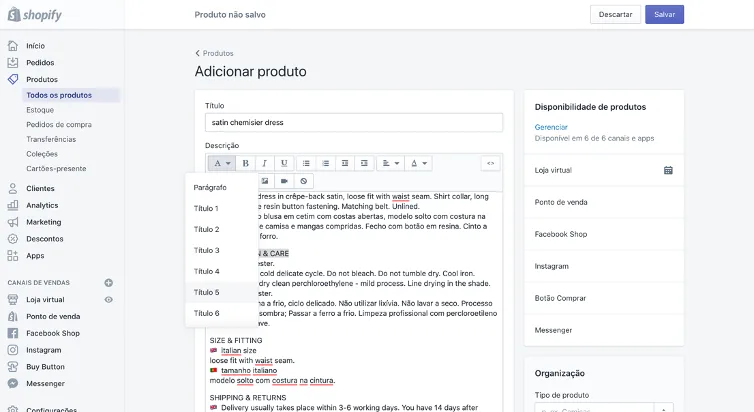Toggle bold formatting in the description editor
Screen dimensions: 754x412
245,163
